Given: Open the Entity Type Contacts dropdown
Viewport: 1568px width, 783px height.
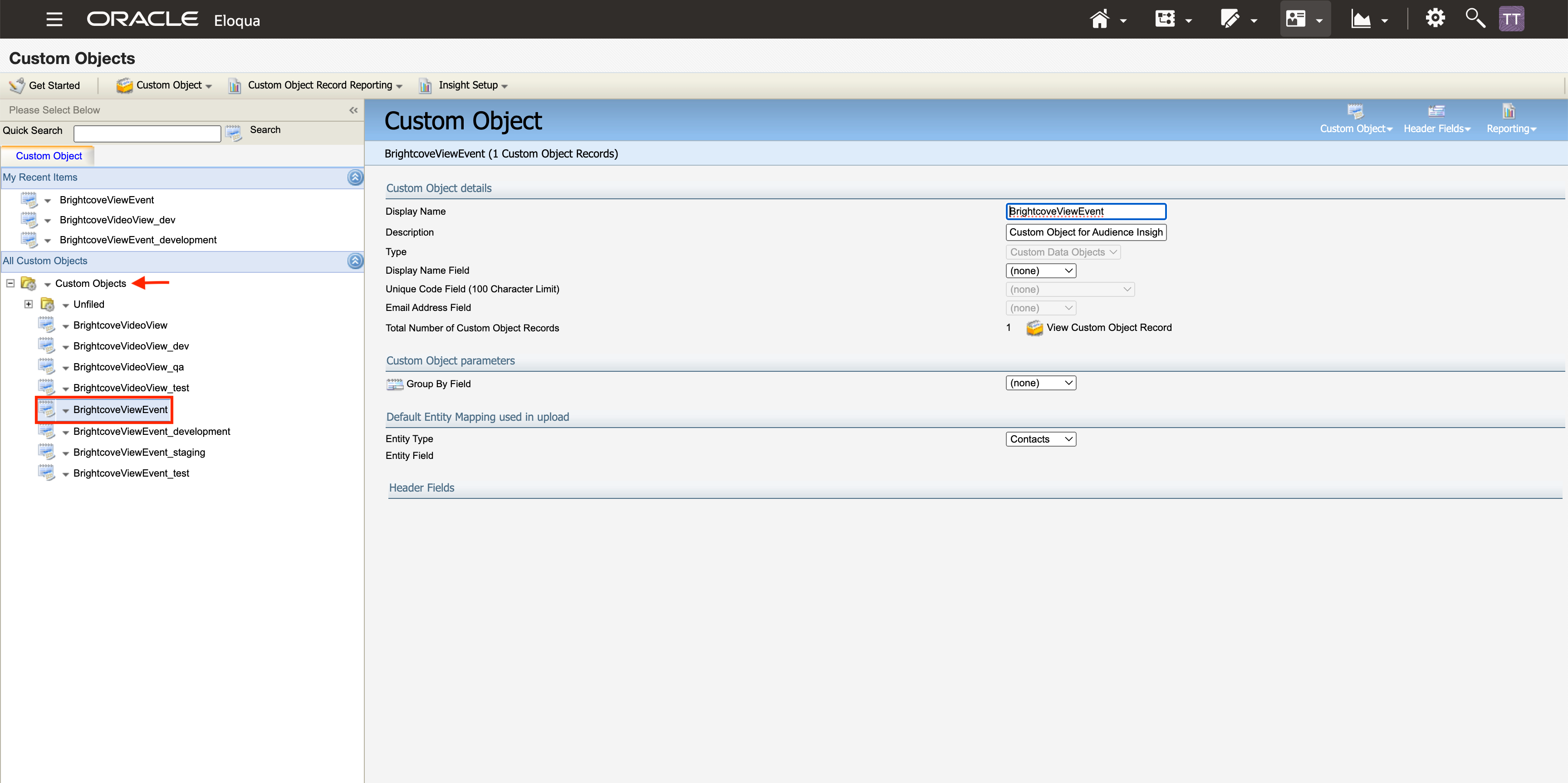Looking at the screenshot, I should point(1040,439).
